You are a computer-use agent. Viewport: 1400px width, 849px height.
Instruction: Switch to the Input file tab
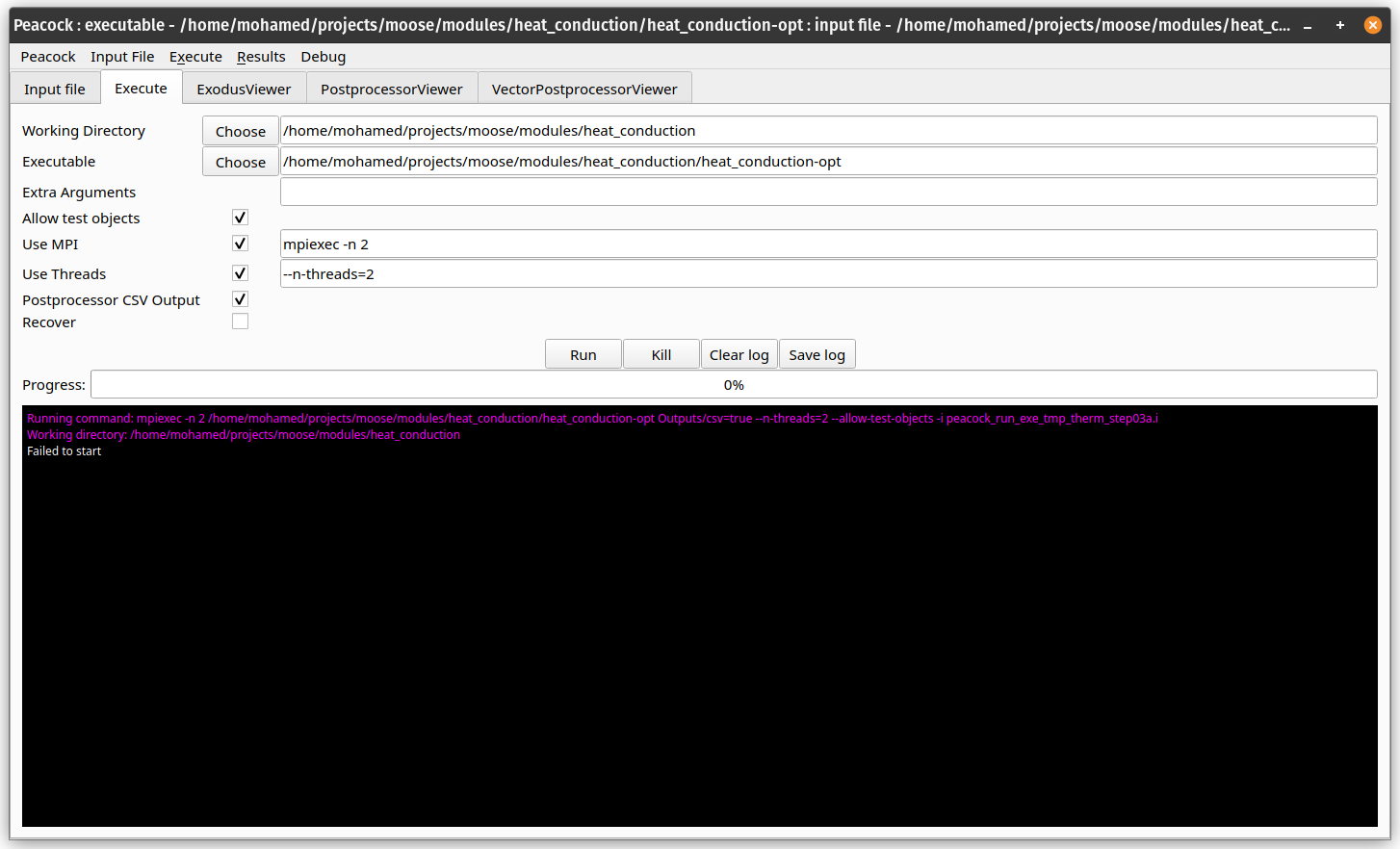coord(55,88)
